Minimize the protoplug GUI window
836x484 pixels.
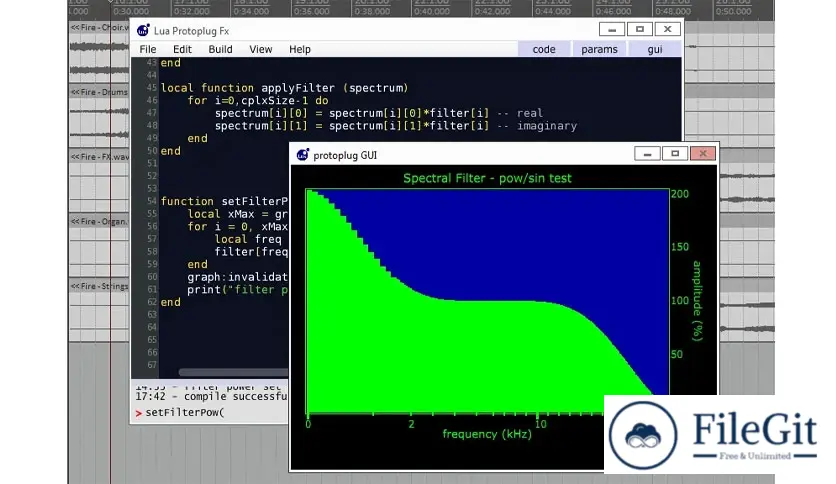point(647,154)
